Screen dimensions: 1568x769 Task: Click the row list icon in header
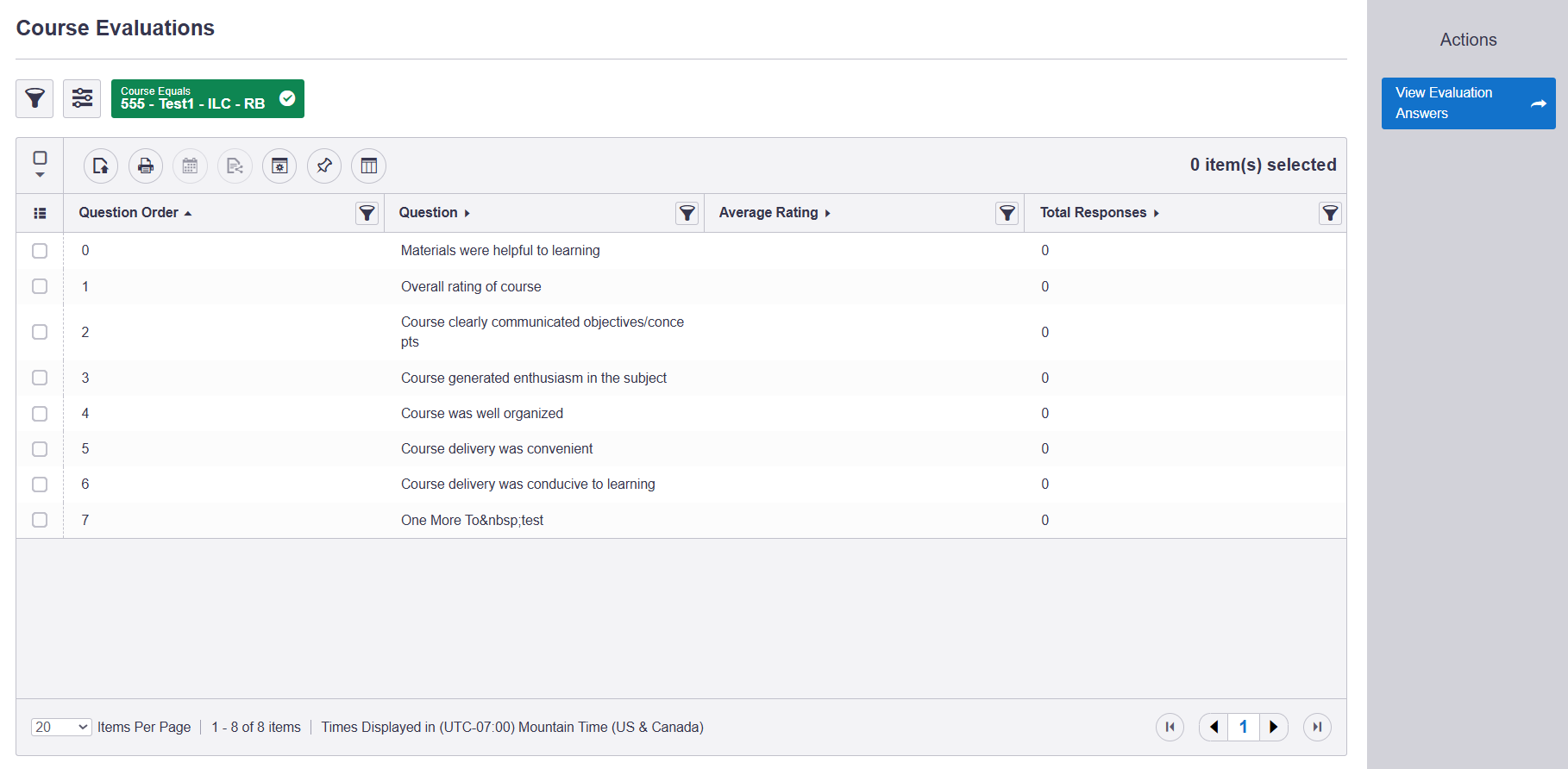point(40,213)
